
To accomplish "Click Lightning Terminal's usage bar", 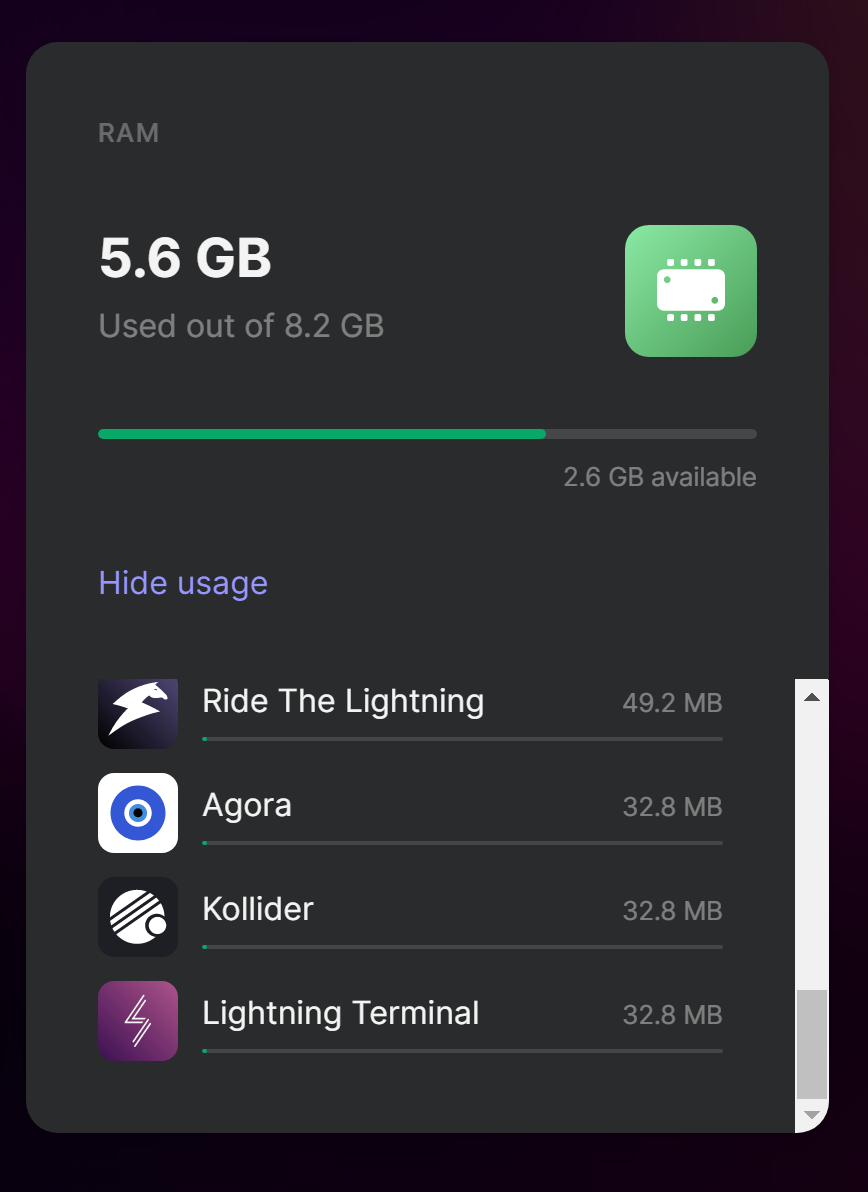I will (x=462, y=1051).
